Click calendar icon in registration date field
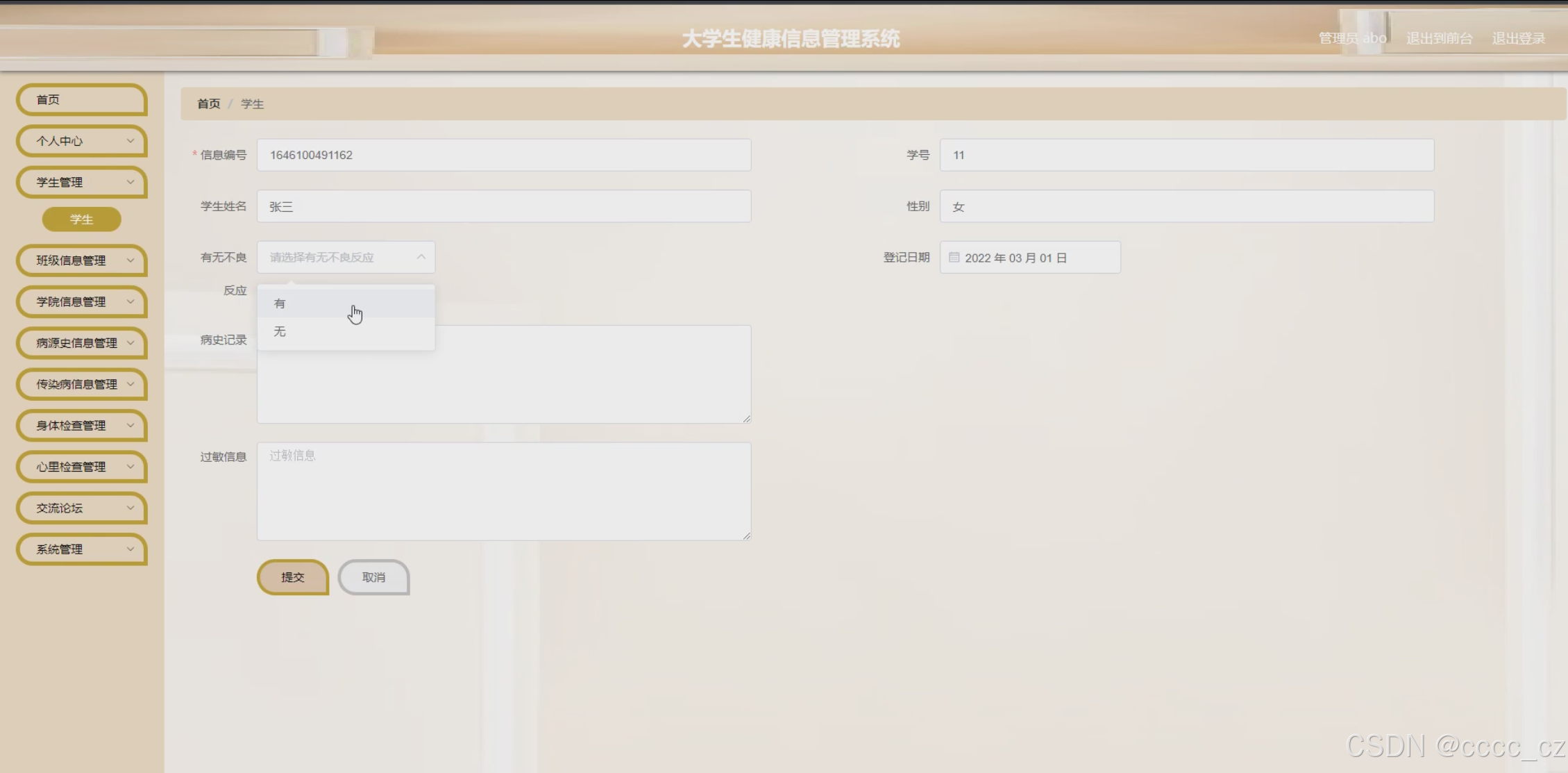The height and width of the screenshot is (773, 1568). coord(954,258)
